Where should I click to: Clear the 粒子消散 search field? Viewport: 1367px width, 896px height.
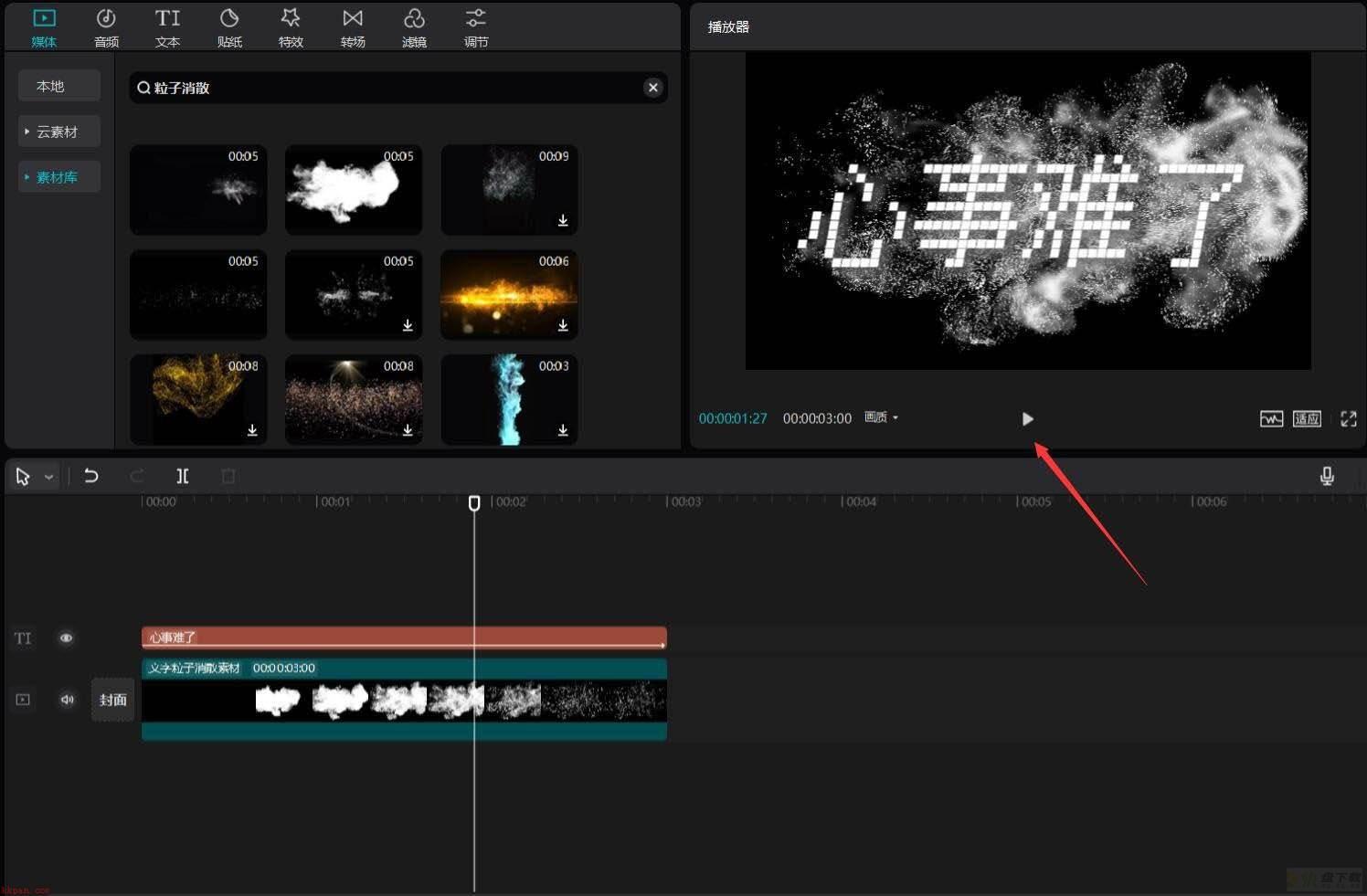[x=652, y=88]
